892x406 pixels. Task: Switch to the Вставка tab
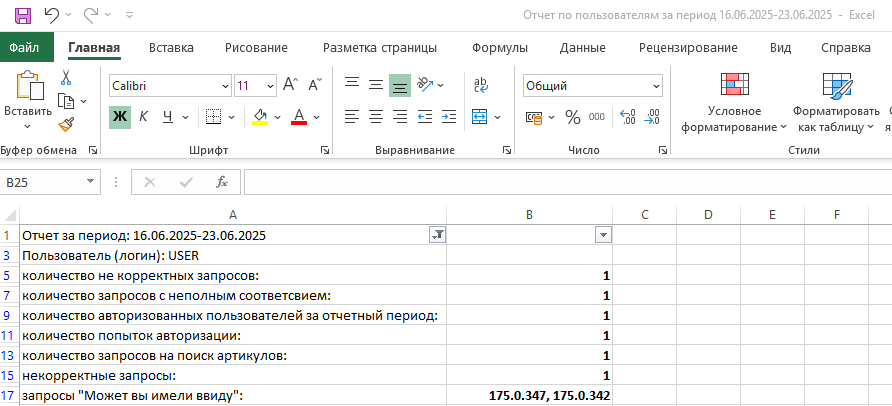pyautogui.click(x=171, y=48)
